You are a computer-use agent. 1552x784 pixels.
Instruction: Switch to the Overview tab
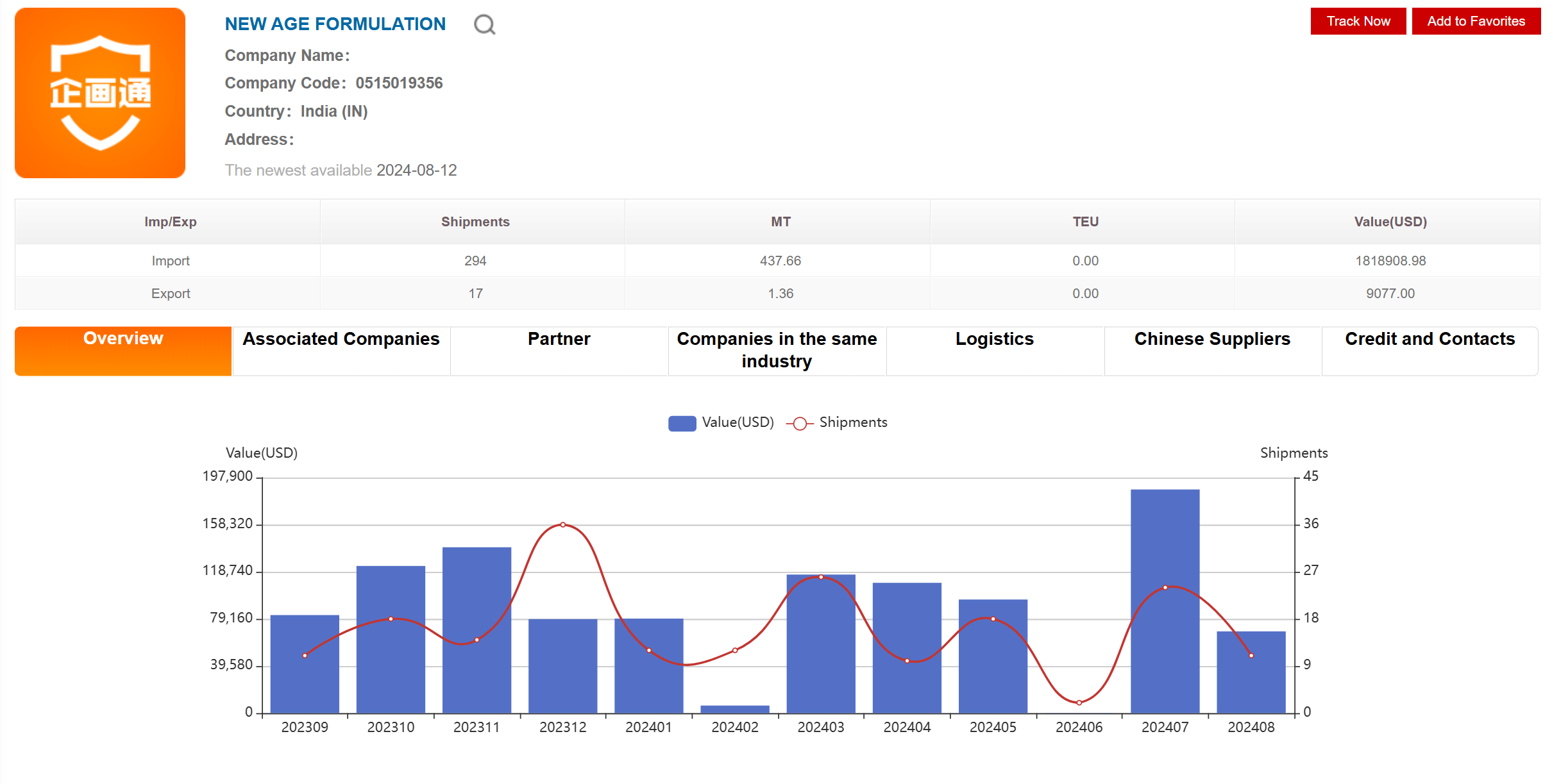coord(123,351)
